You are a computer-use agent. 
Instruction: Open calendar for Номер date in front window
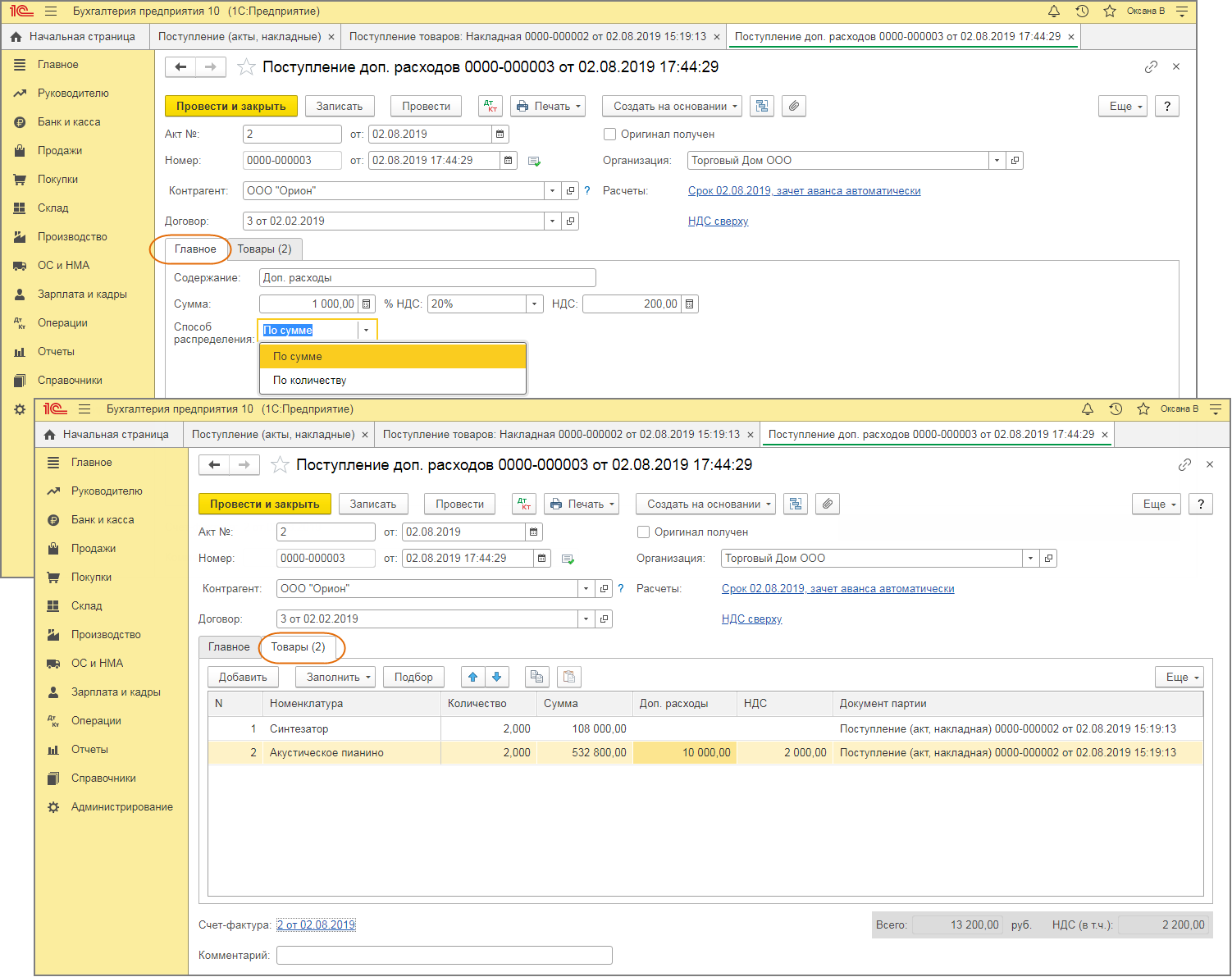[542, 559]
